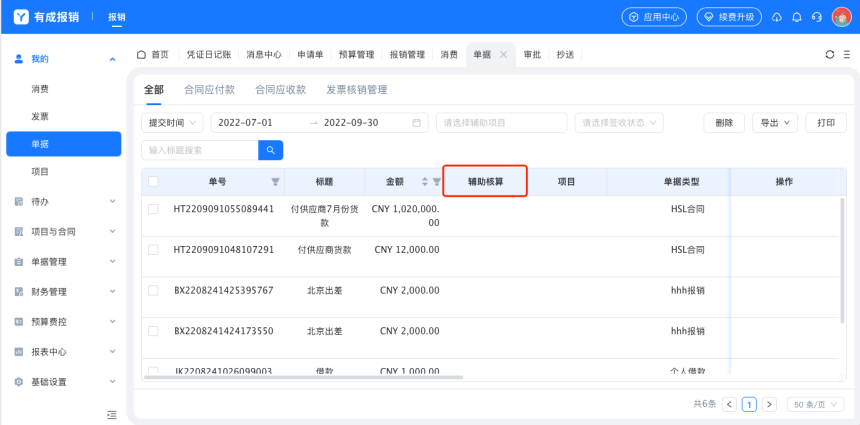Screen dimensions: 860x425
Task: Select the checkbox for BX2208241425395767
Action: click(x=153, y=290)
